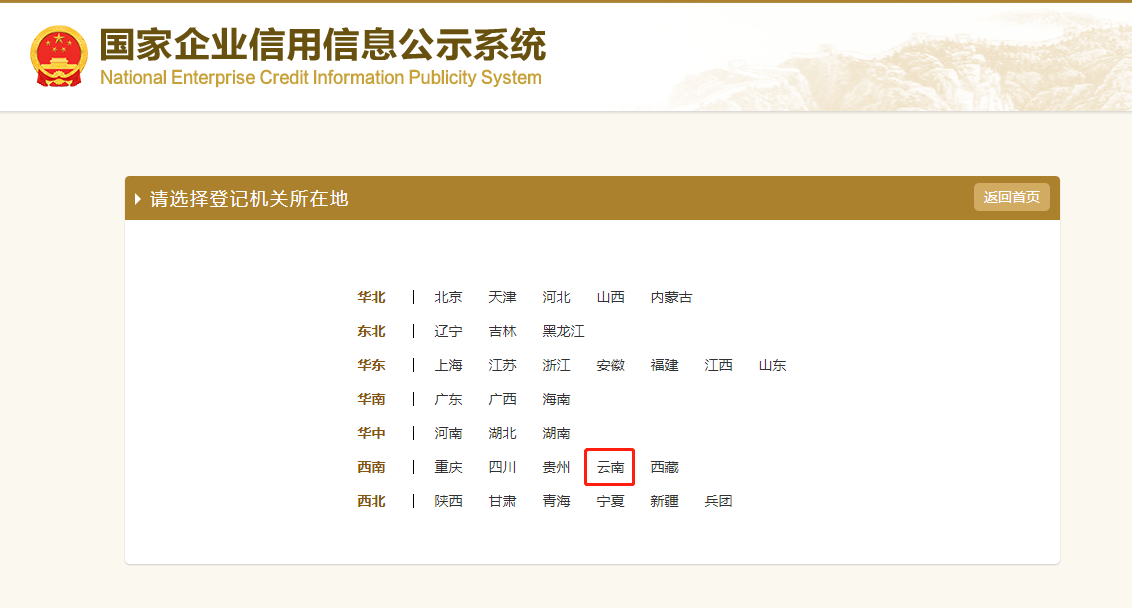Choose the 新疆 link
Screen dimensions: 1132x608
[665, 501]
